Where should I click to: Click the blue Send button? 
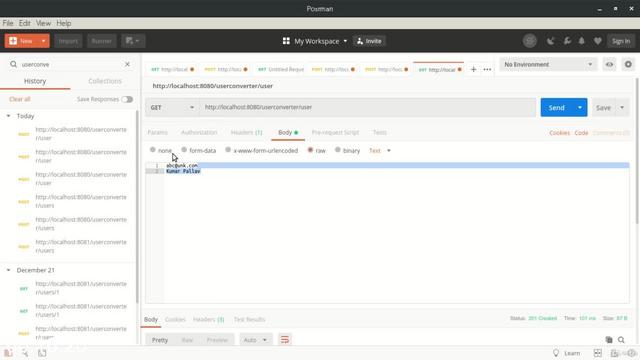point(556,107)
